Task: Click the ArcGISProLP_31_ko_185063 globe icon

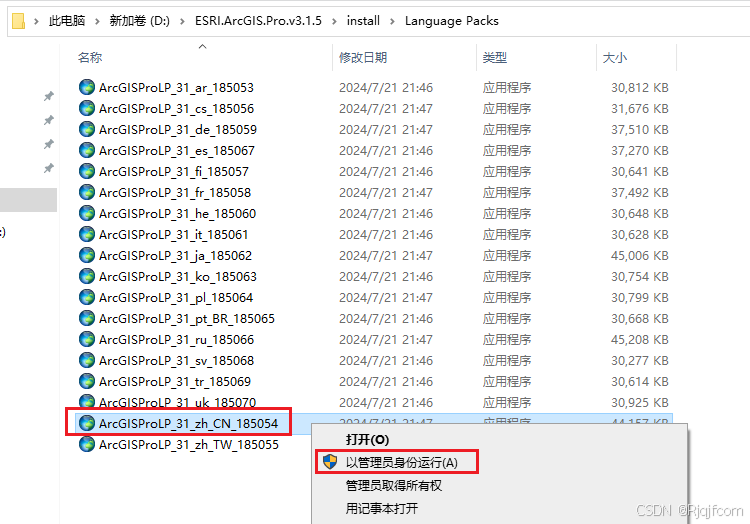Action: click(x=87, y=276)
